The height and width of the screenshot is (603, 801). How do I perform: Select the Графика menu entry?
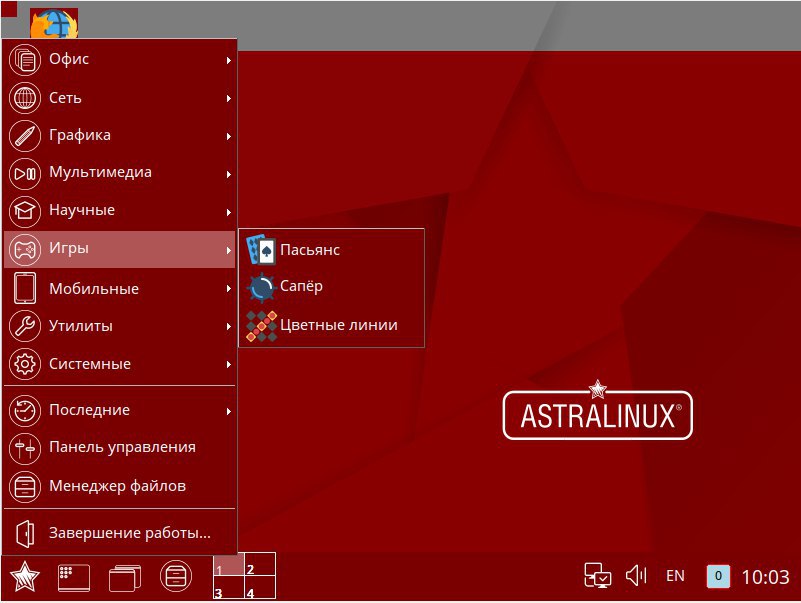[120, 135]
